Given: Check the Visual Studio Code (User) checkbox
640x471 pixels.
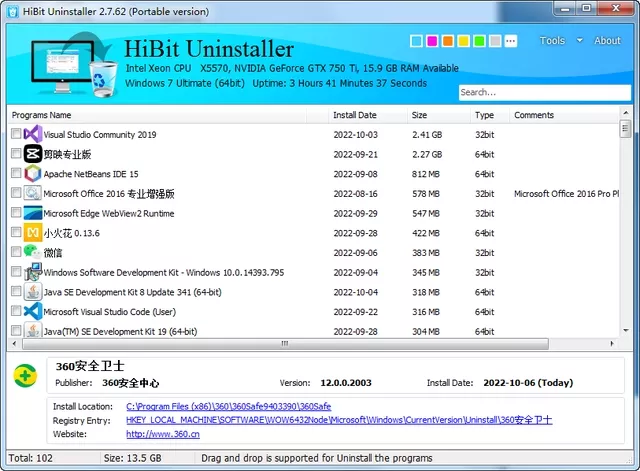Looking at the screenshot, I should tap(16, 311).
